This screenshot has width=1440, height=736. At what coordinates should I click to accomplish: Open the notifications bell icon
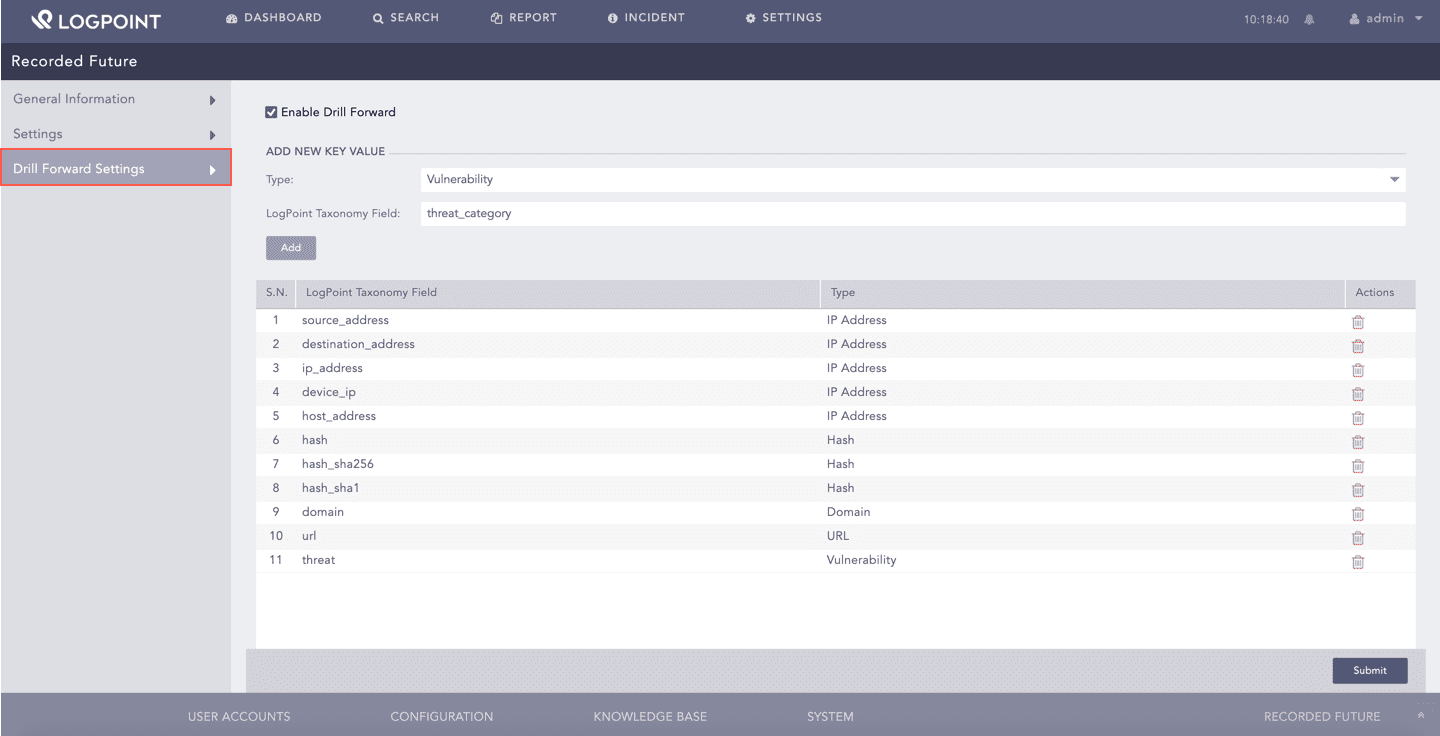[x=1309, y=19]
